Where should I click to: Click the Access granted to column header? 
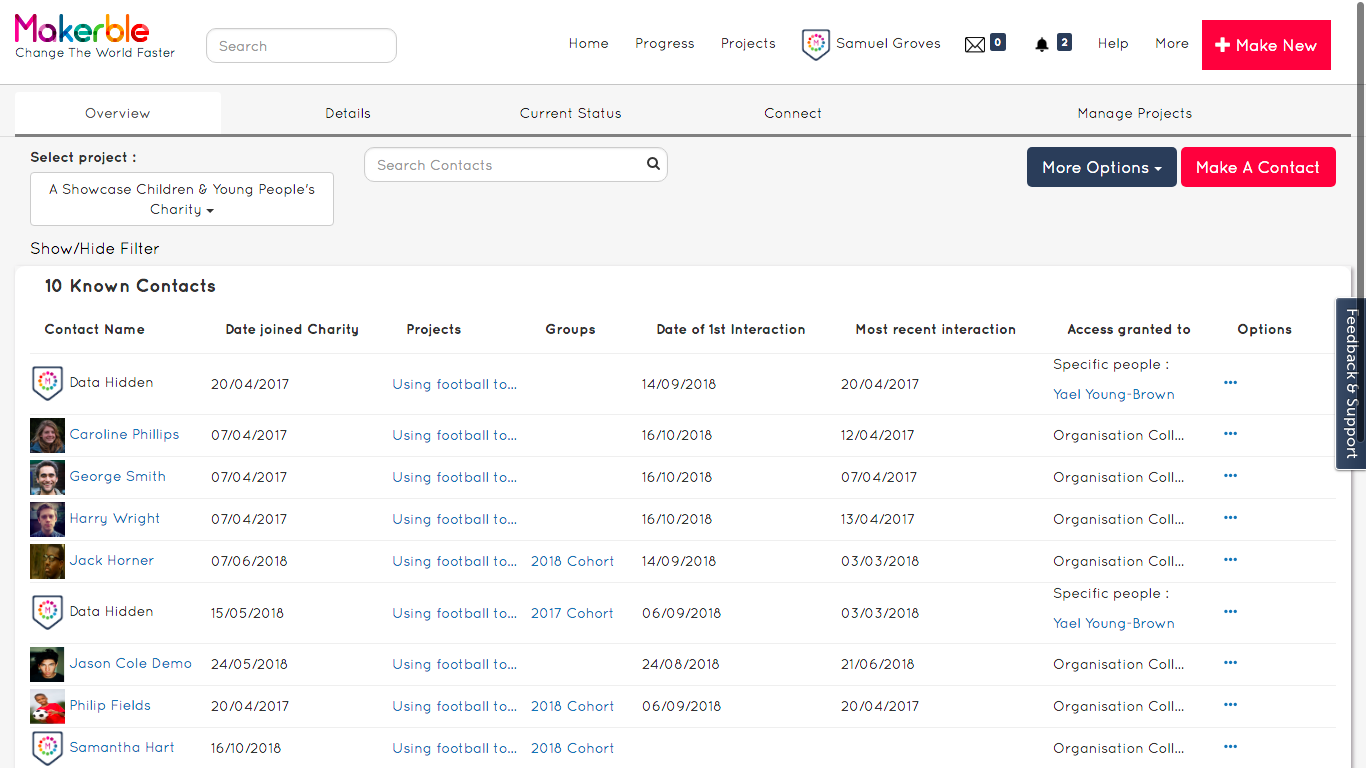[1129, 329]
